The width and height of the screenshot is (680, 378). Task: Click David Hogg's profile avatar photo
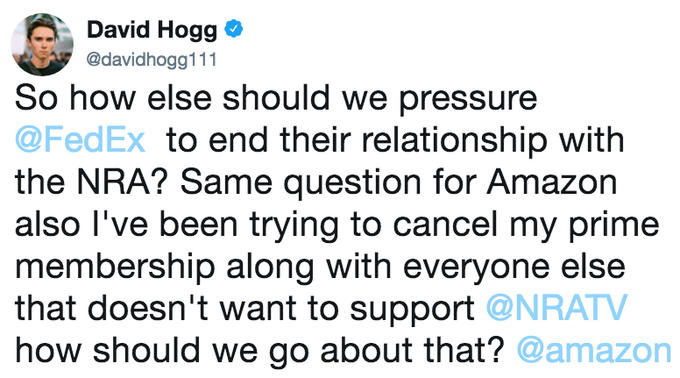click(42, 44)
